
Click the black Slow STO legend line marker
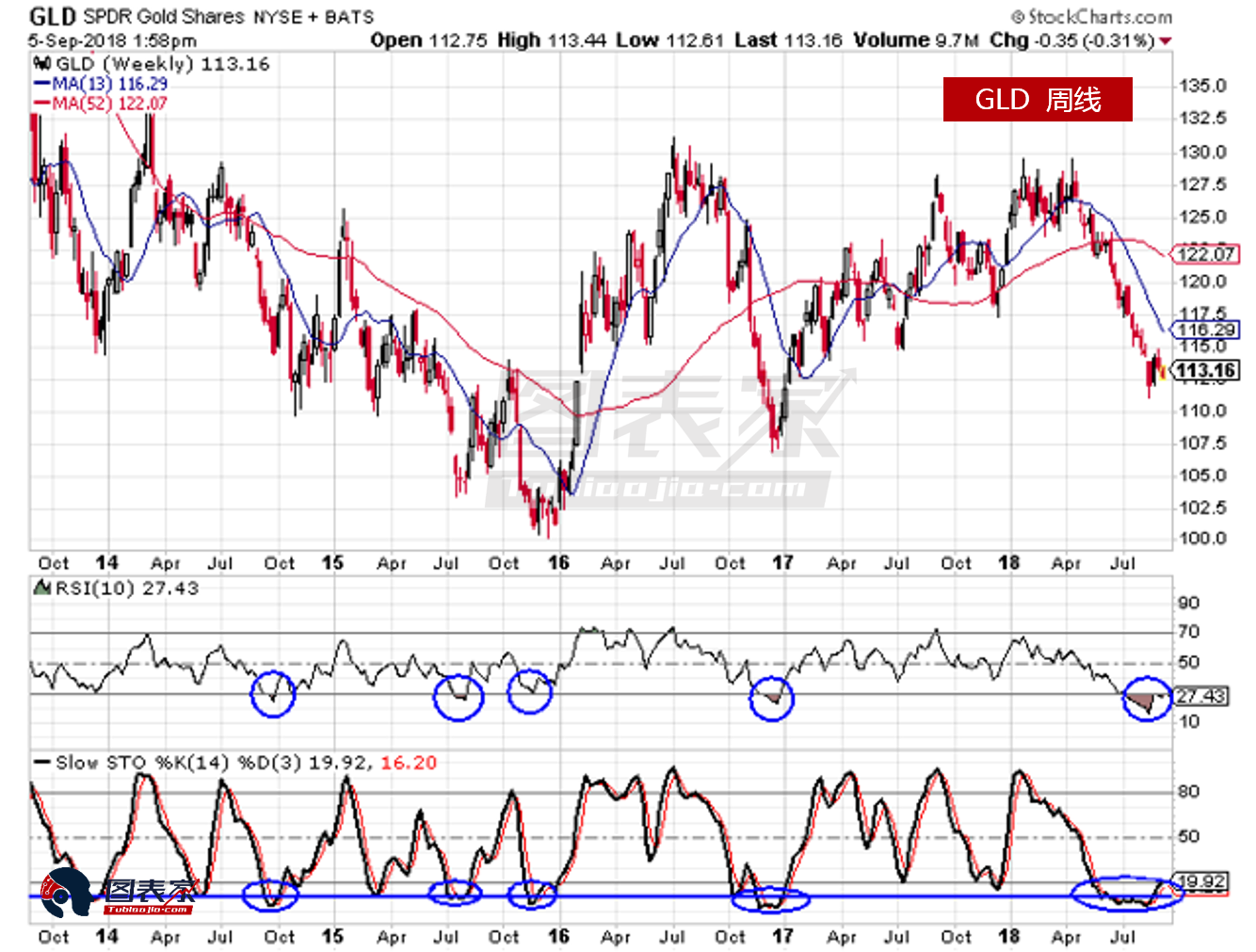(41, 763)
